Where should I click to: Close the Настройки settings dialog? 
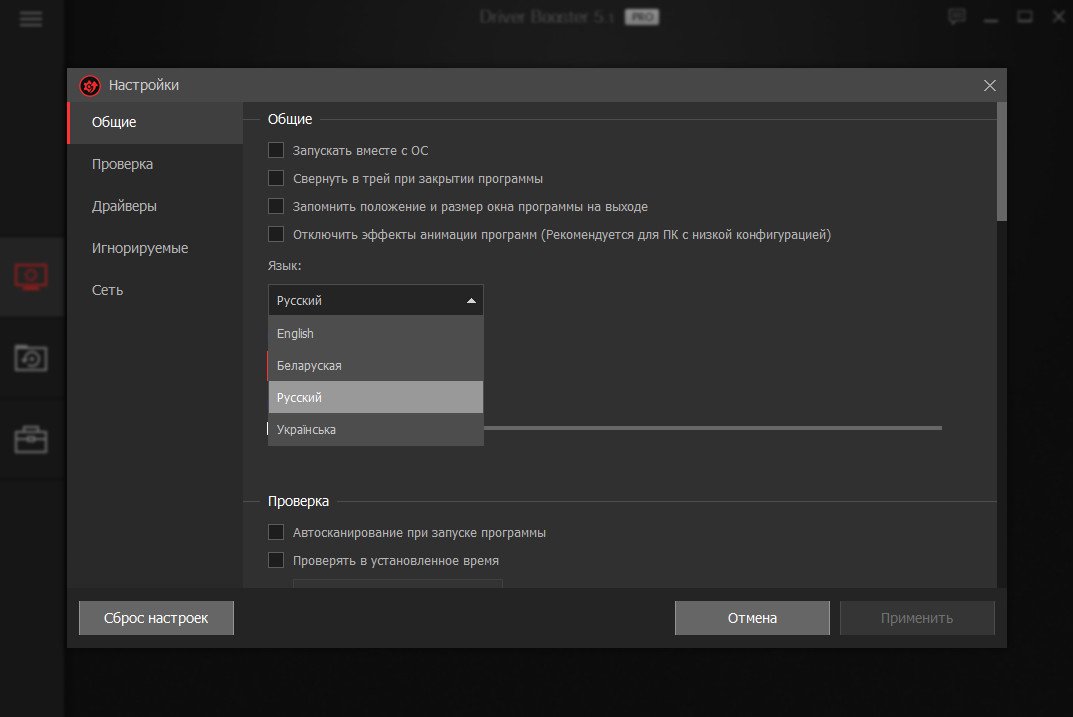(x=989, y=86)
